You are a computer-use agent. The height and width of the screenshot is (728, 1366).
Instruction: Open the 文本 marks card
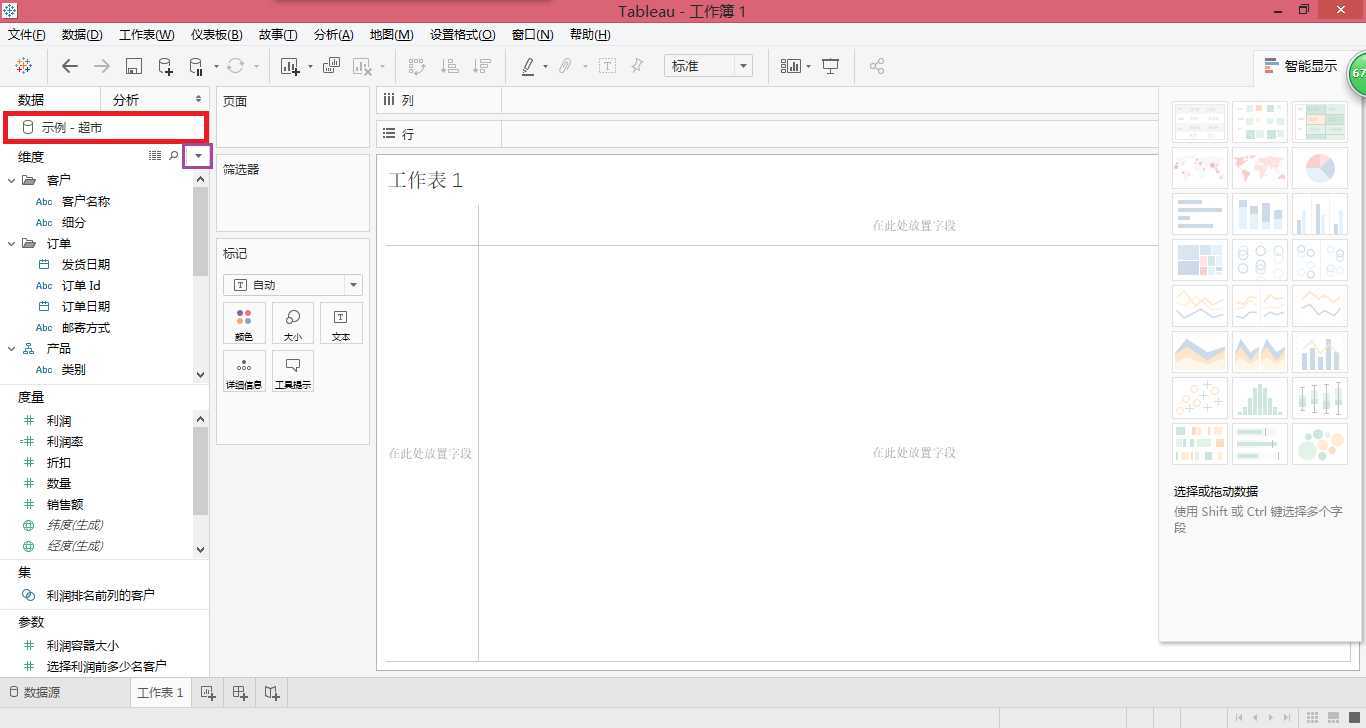click(x=341, y=323)
